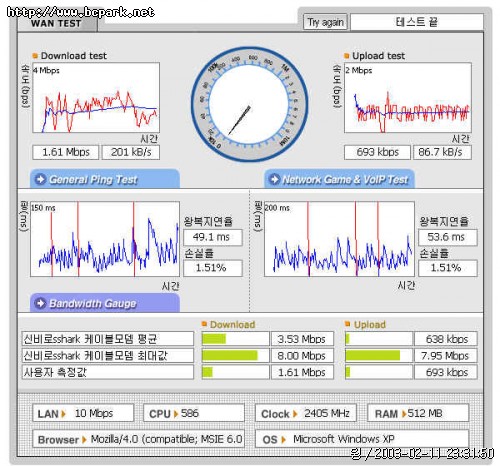Click the download bar for 8.00 Mbps maximum
The height and width of the screenshot is (466, 500).
click(235, 355)
